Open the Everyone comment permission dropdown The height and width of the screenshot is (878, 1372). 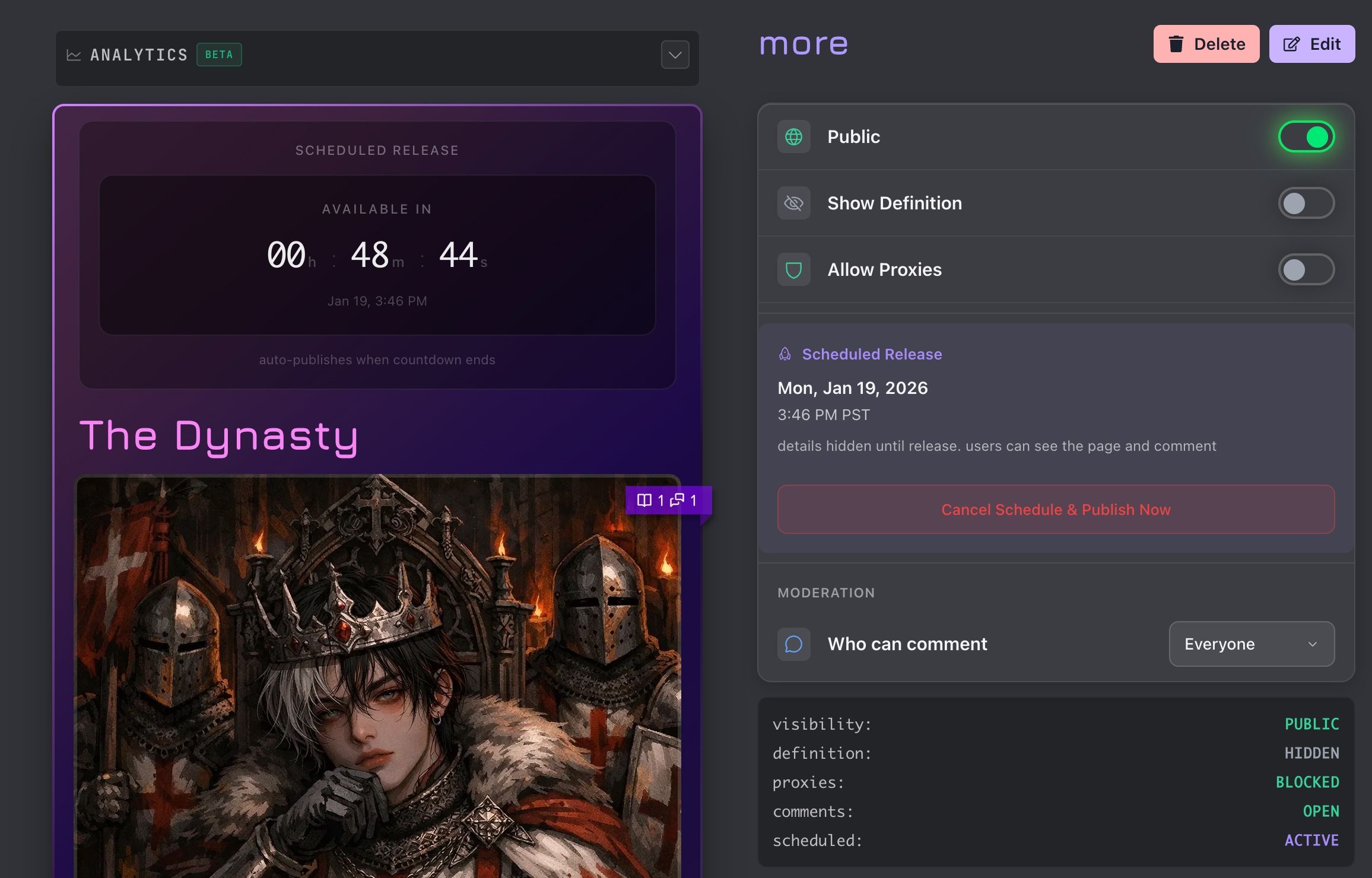(1251, 644)
